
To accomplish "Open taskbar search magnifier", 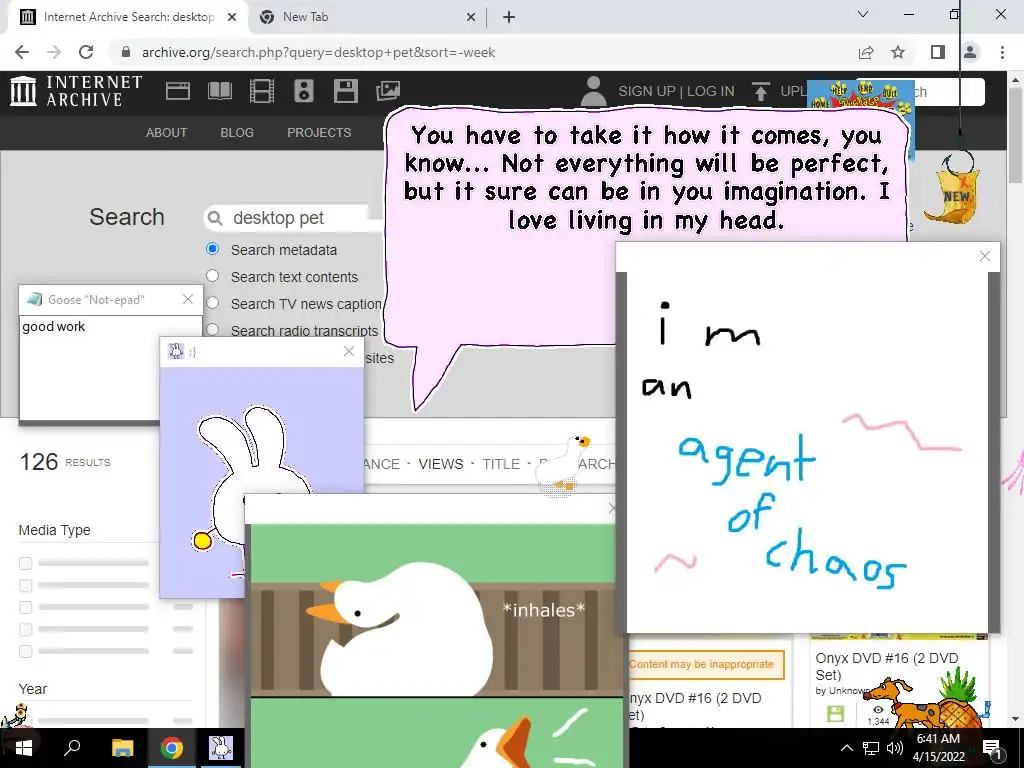I will tap(72, 748).
